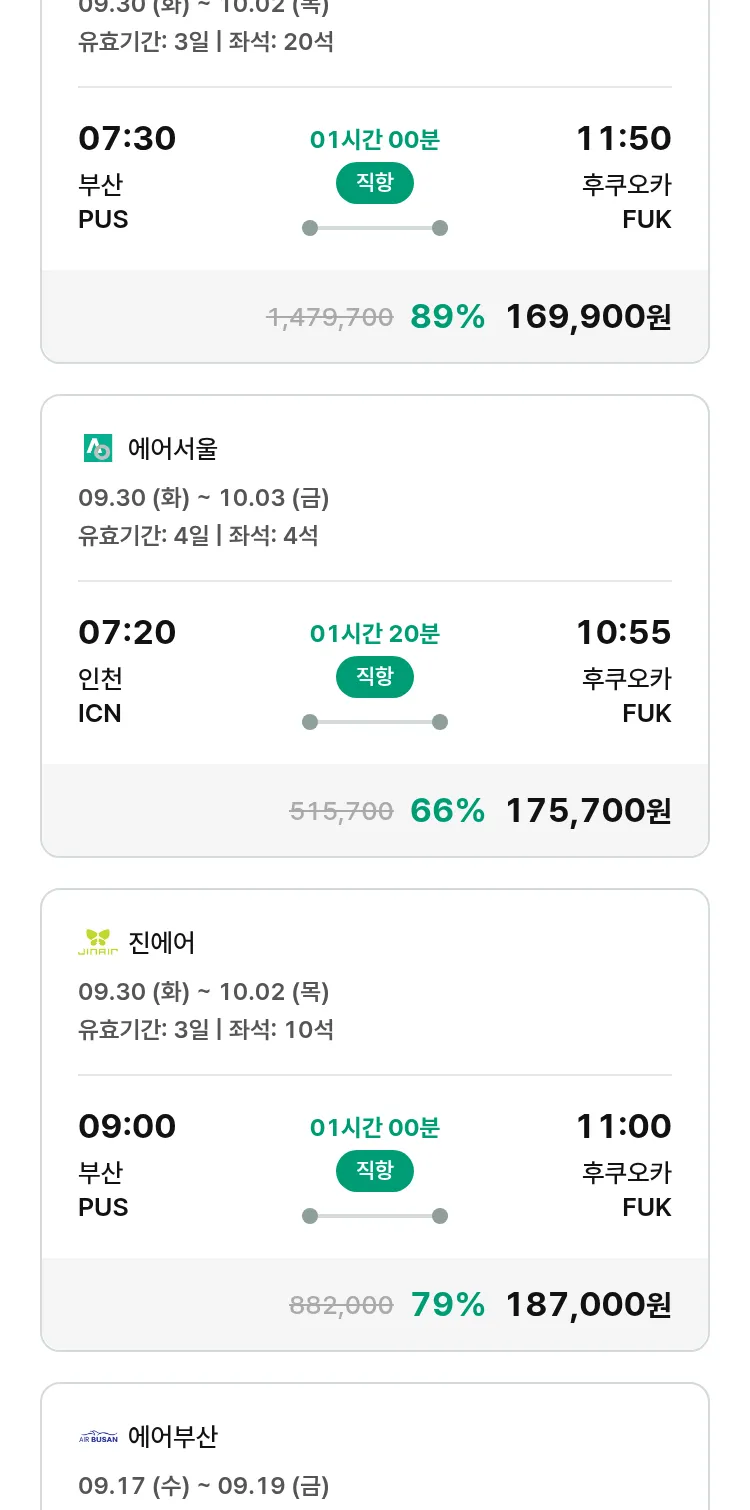Select the 169,900원 fare price
This screenshot has height=1510, width=750.
588,317
